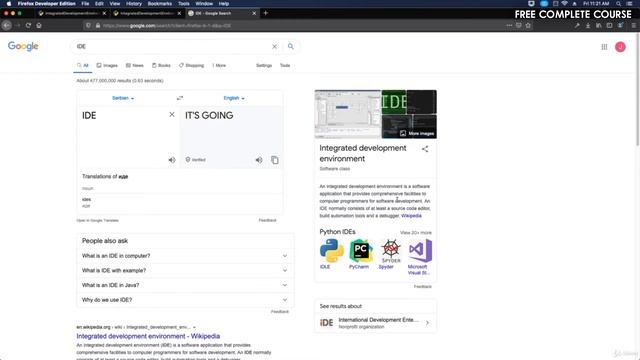Switch to the News search tab
This screenshot has width=640, height=360.
(135, 65)
